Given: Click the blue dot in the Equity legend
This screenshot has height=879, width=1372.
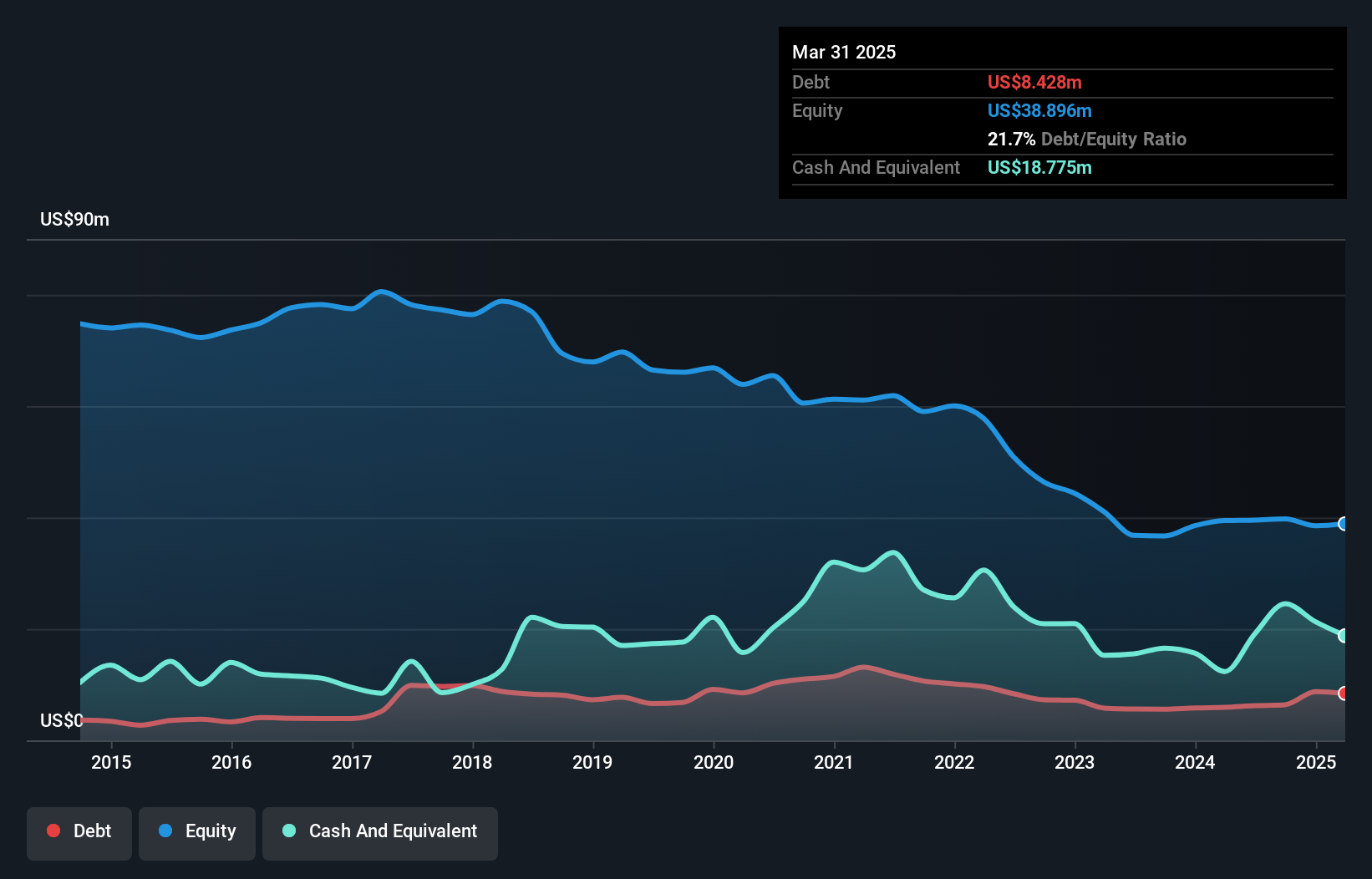Looking at the screenshot, I should coord(165,831).
